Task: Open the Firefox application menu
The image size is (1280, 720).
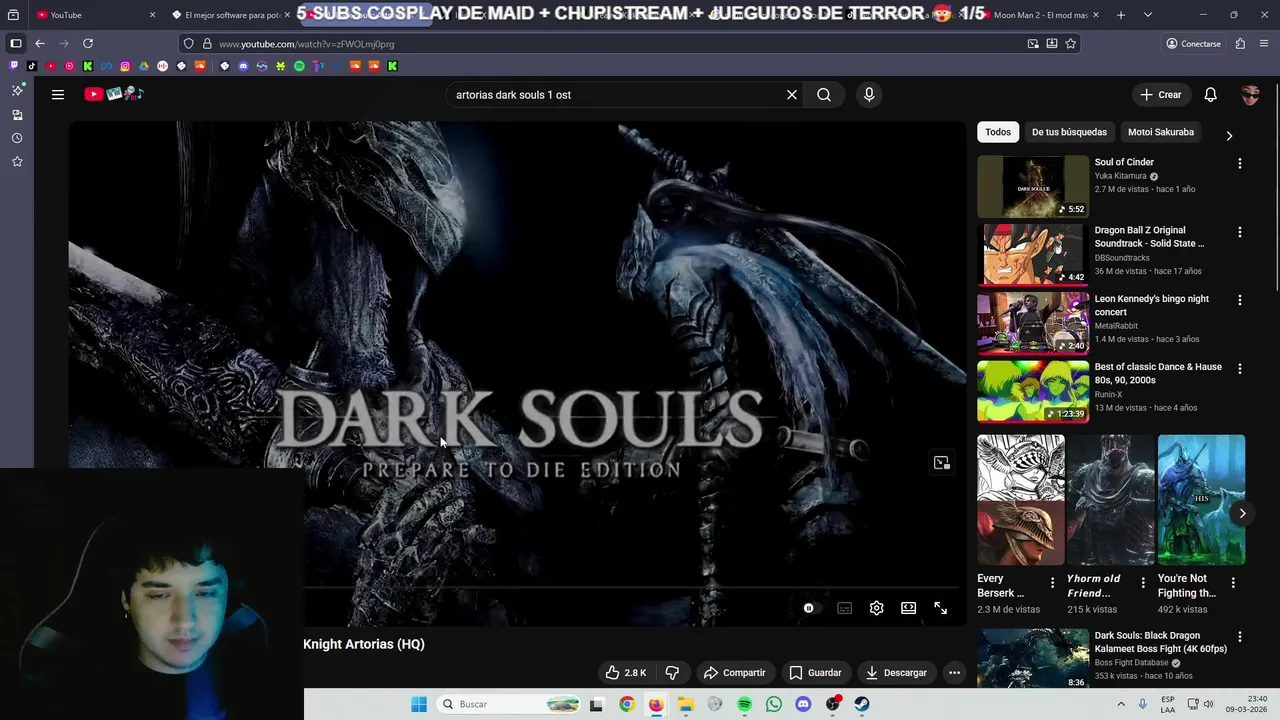Action: [1264, 43]
